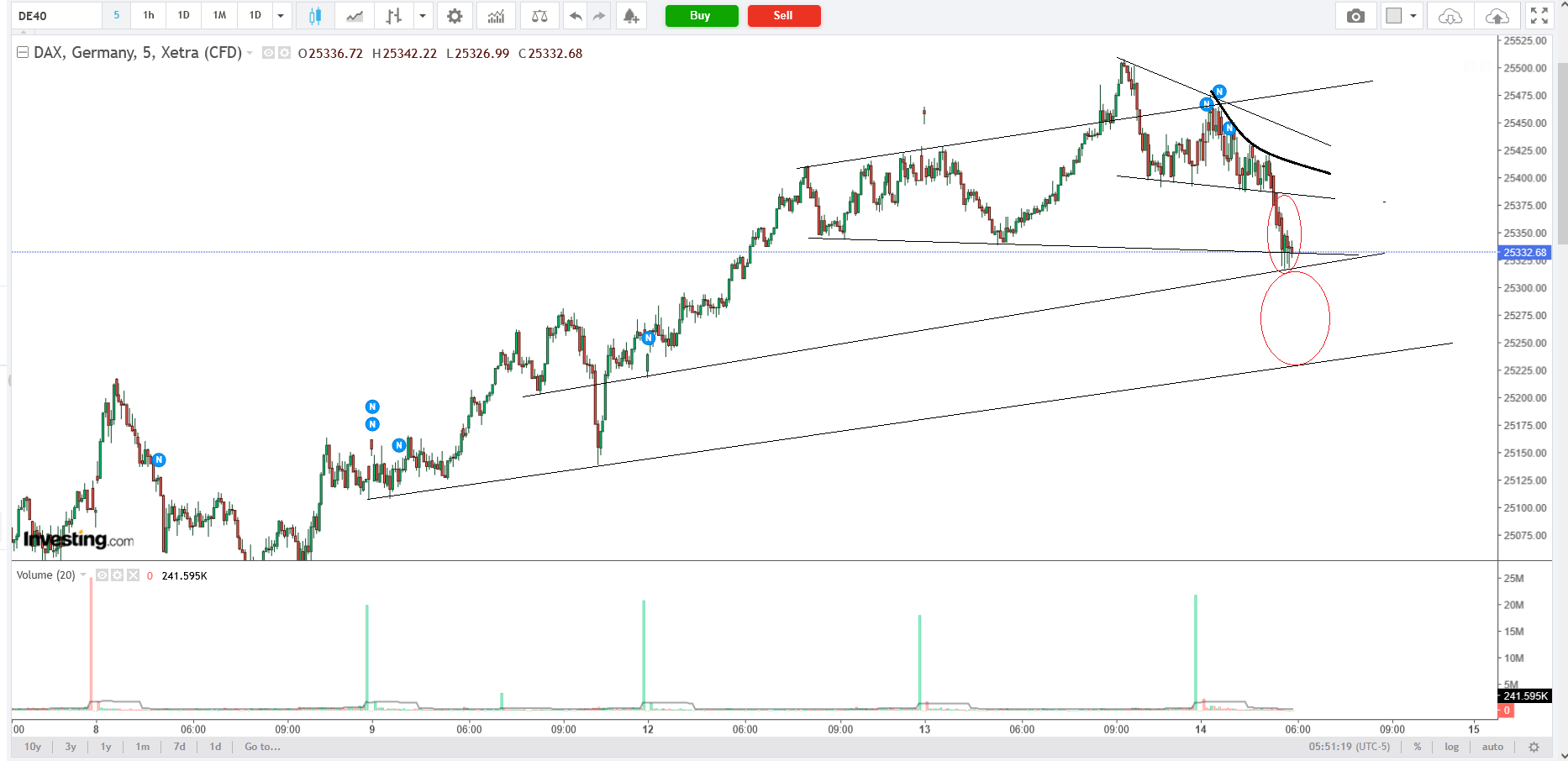Select the candlestick chart style
Viewport: 1568px width, 761px height.
tap(315, 16)
